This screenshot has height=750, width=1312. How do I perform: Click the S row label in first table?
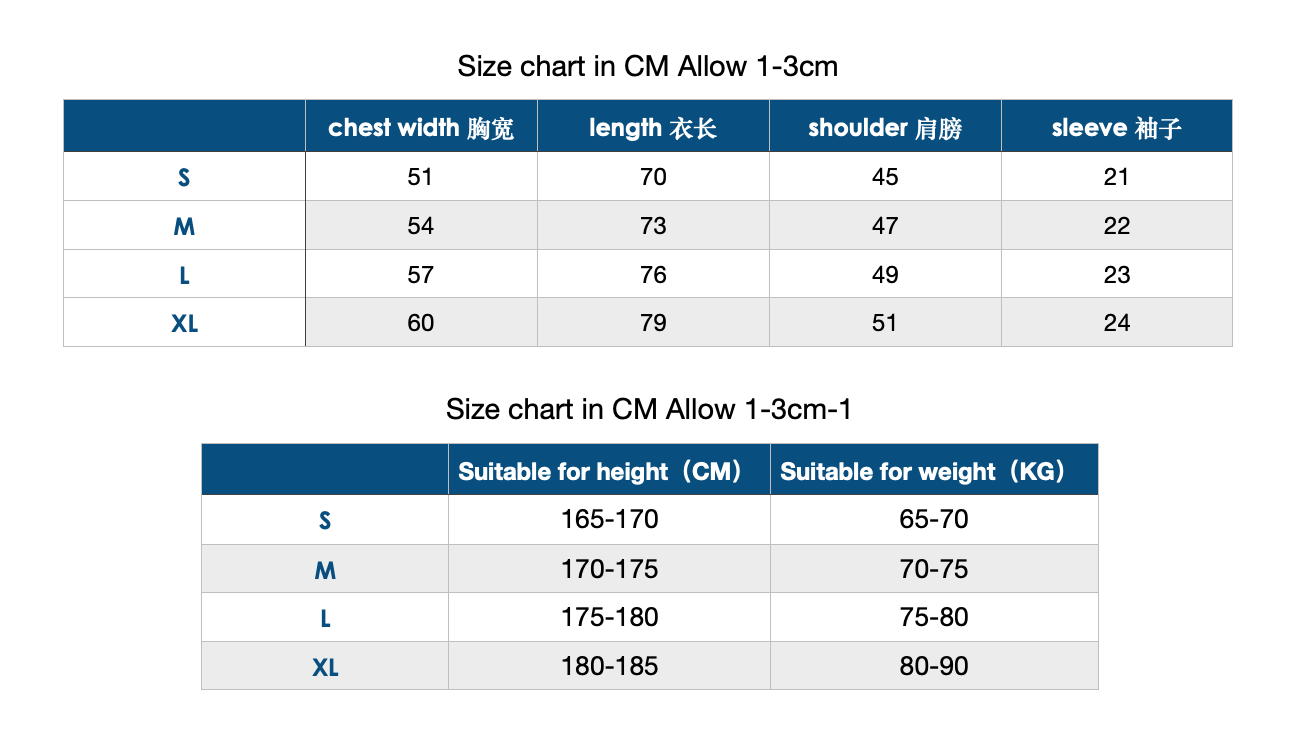pos(184,177)
